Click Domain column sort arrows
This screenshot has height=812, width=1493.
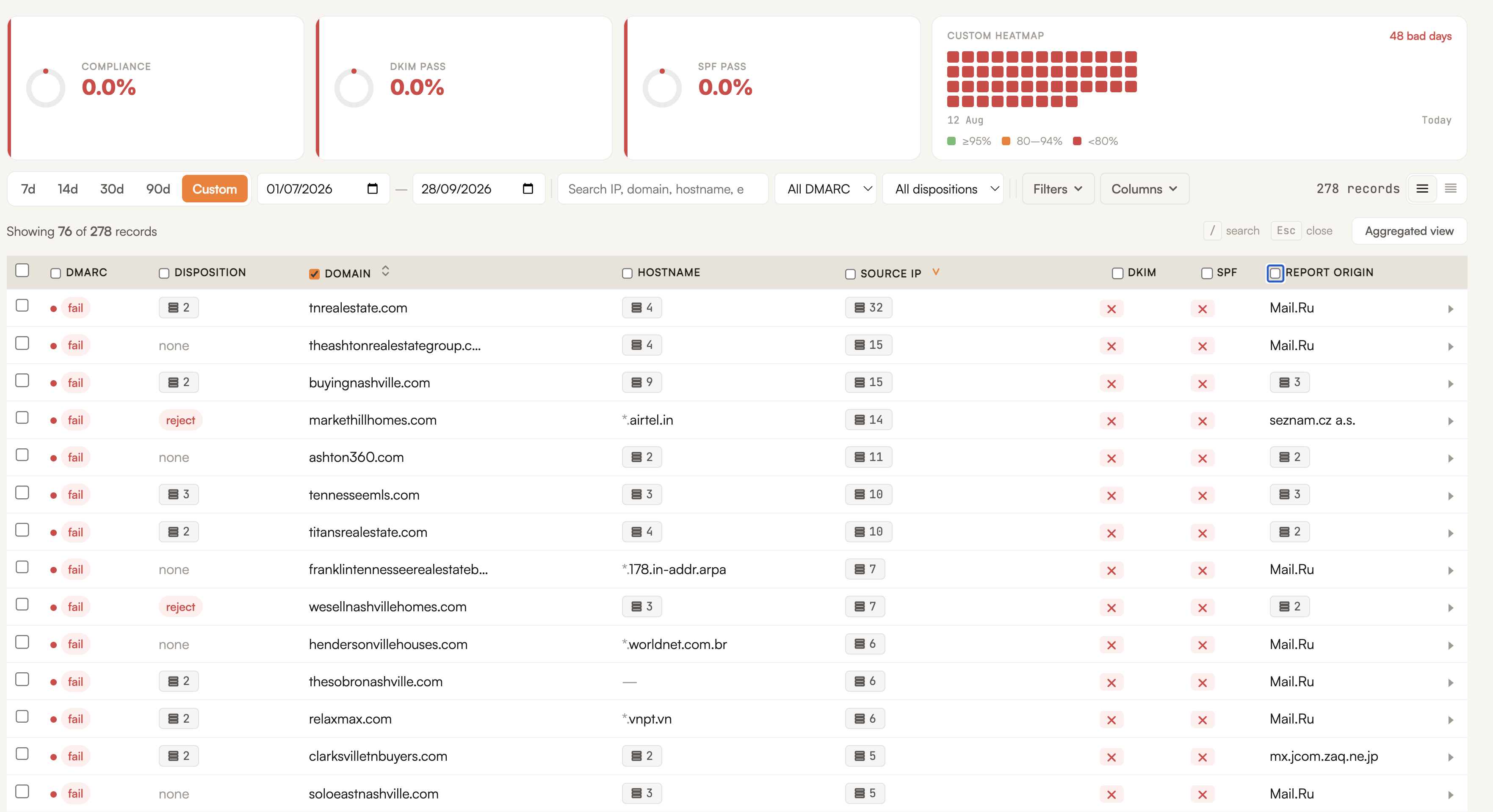385,271
